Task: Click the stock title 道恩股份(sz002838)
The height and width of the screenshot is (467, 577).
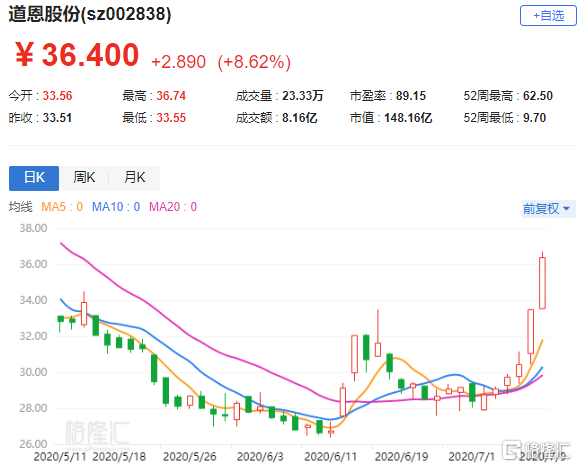Action: click(90, 14)
